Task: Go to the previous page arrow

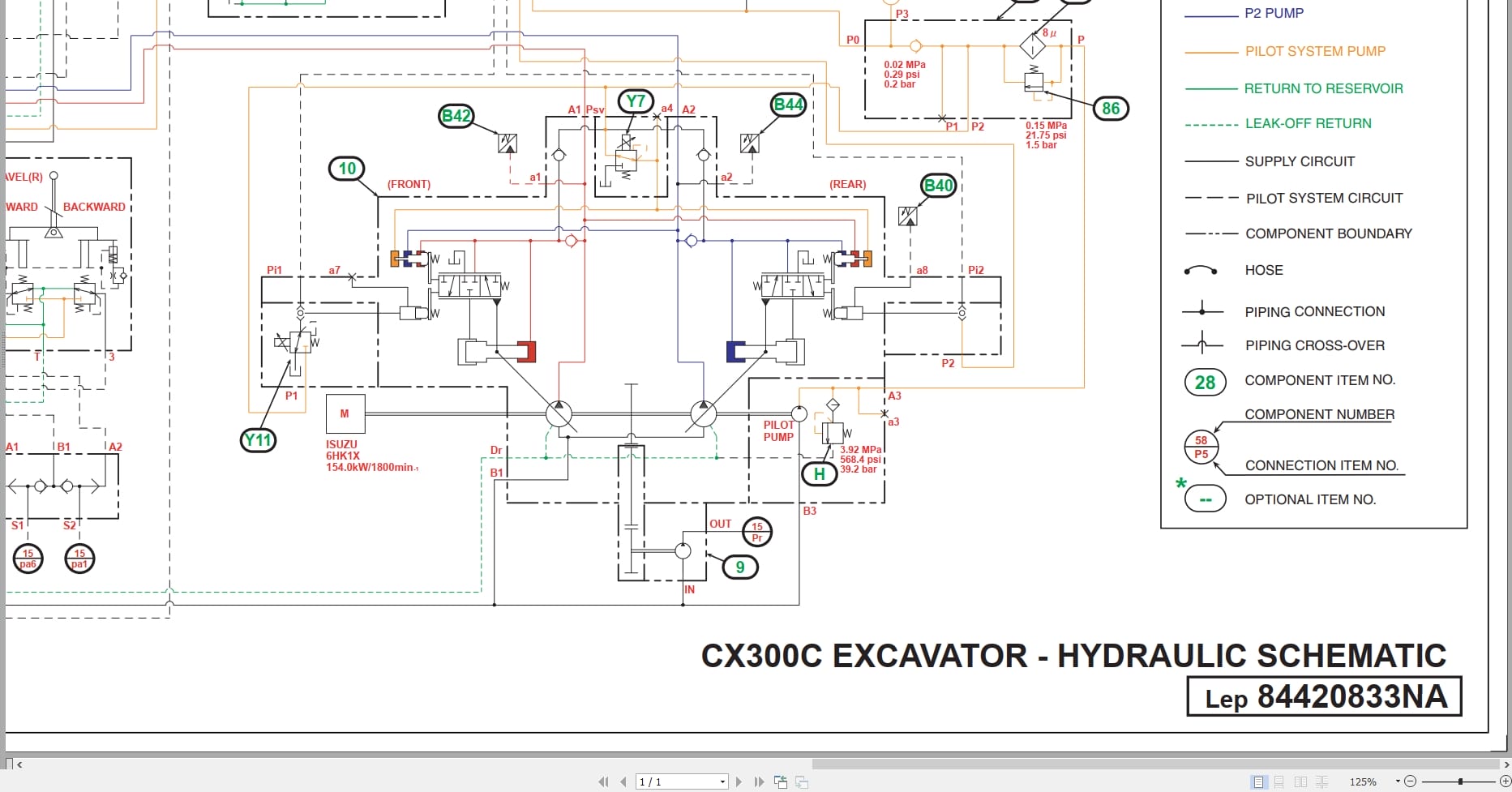Action: 623,781
